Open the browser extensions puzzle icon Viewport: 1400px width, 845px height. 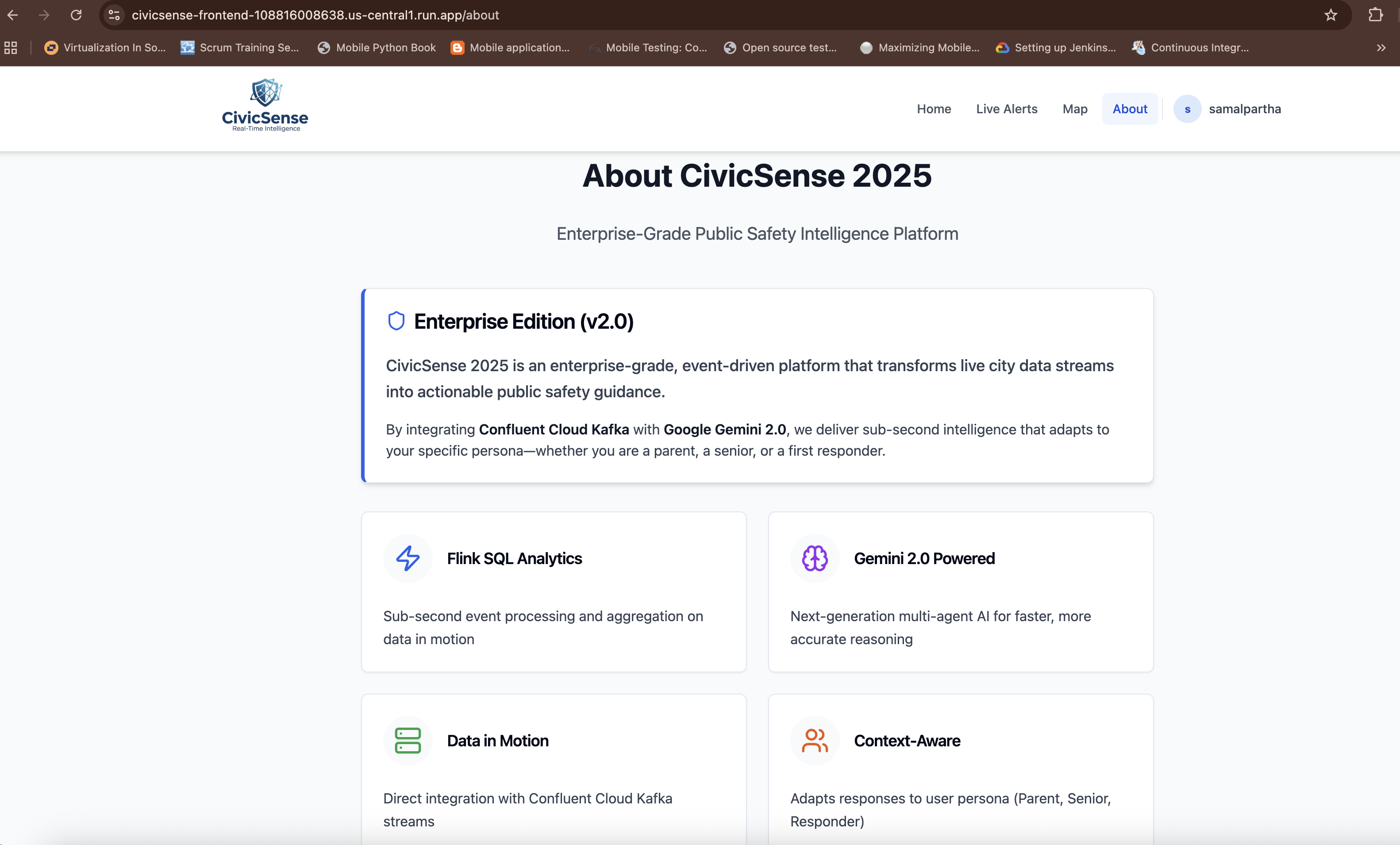tap(1376, 15)
